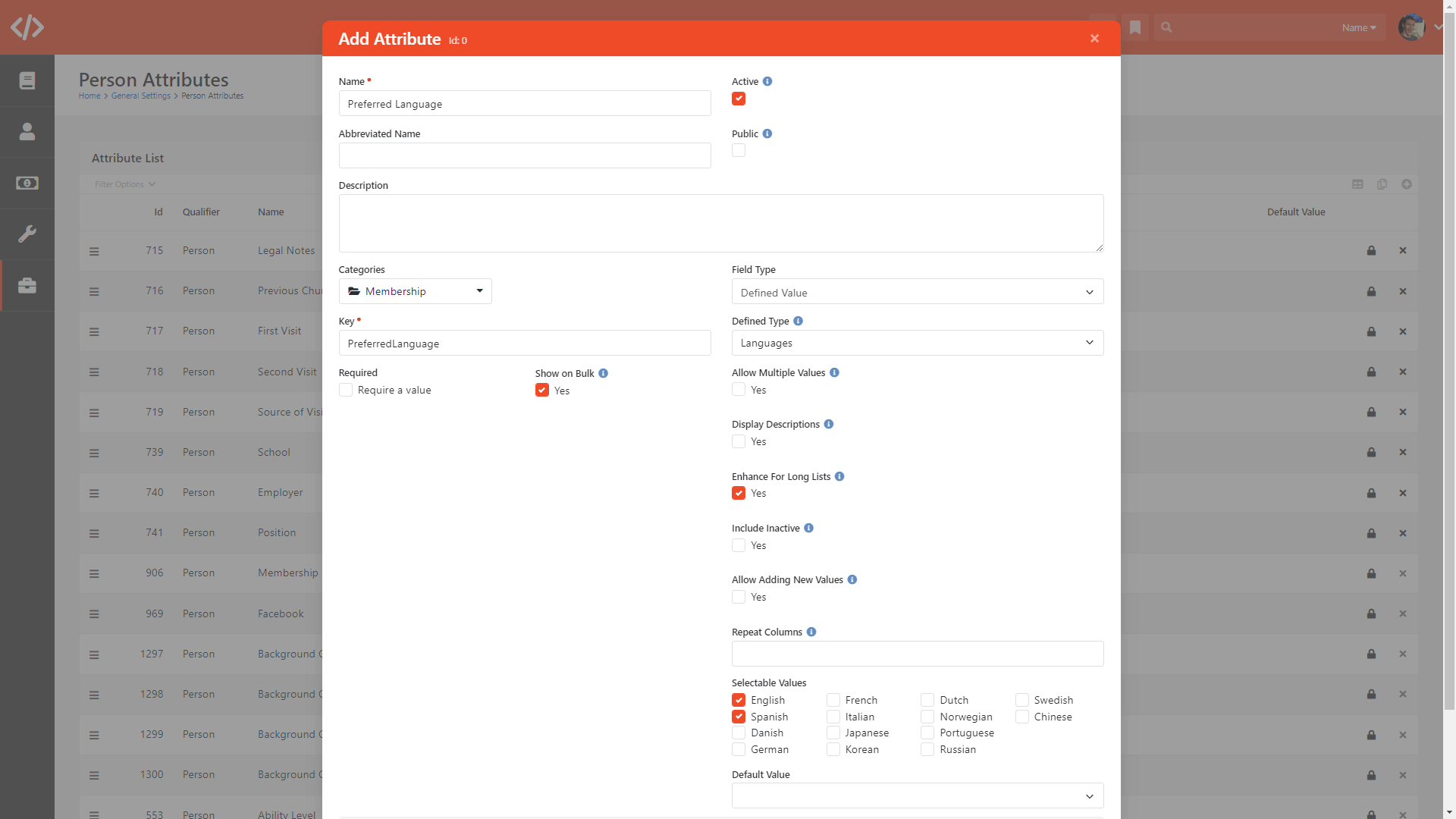Show info for Active setting
1456x819 pixels.
click(767, 81)
